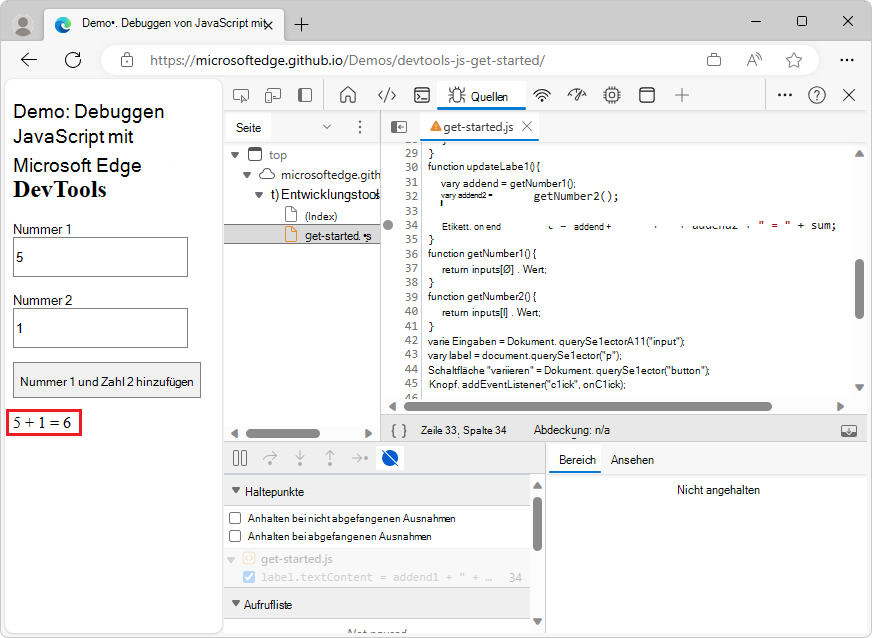Click the deactivate breakpoints icon
Image resolution: width=872 pixels, height=638 pixels.
(x=391, y=458)
